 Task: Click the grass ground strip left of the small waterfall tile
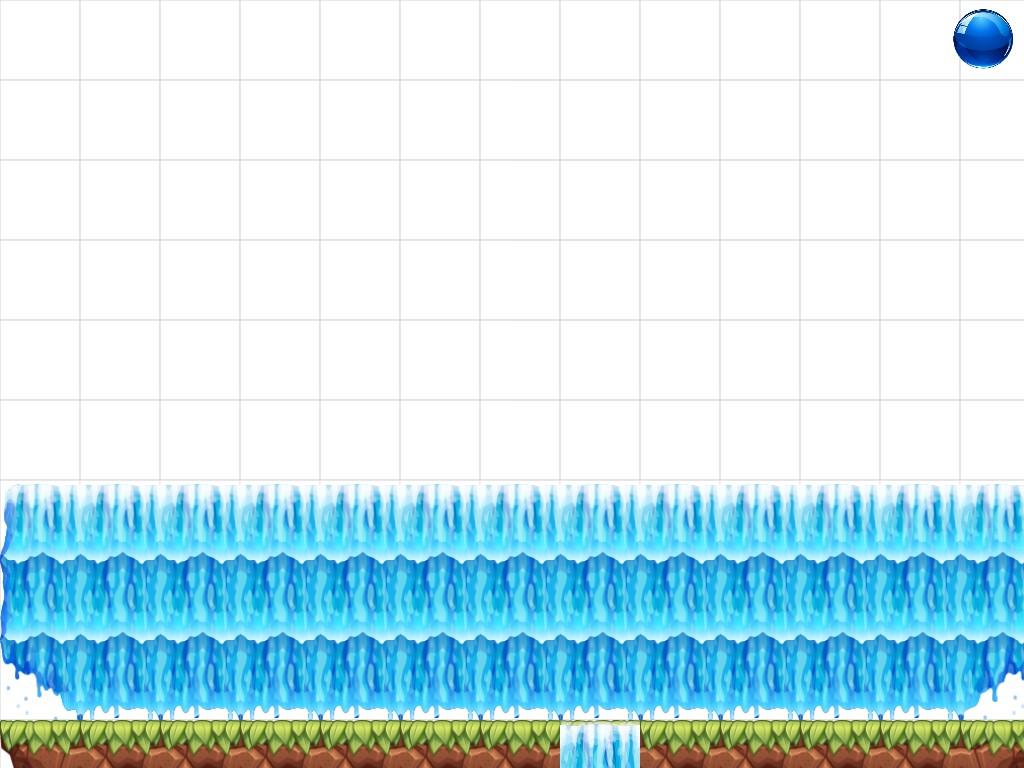click(280, 742)
